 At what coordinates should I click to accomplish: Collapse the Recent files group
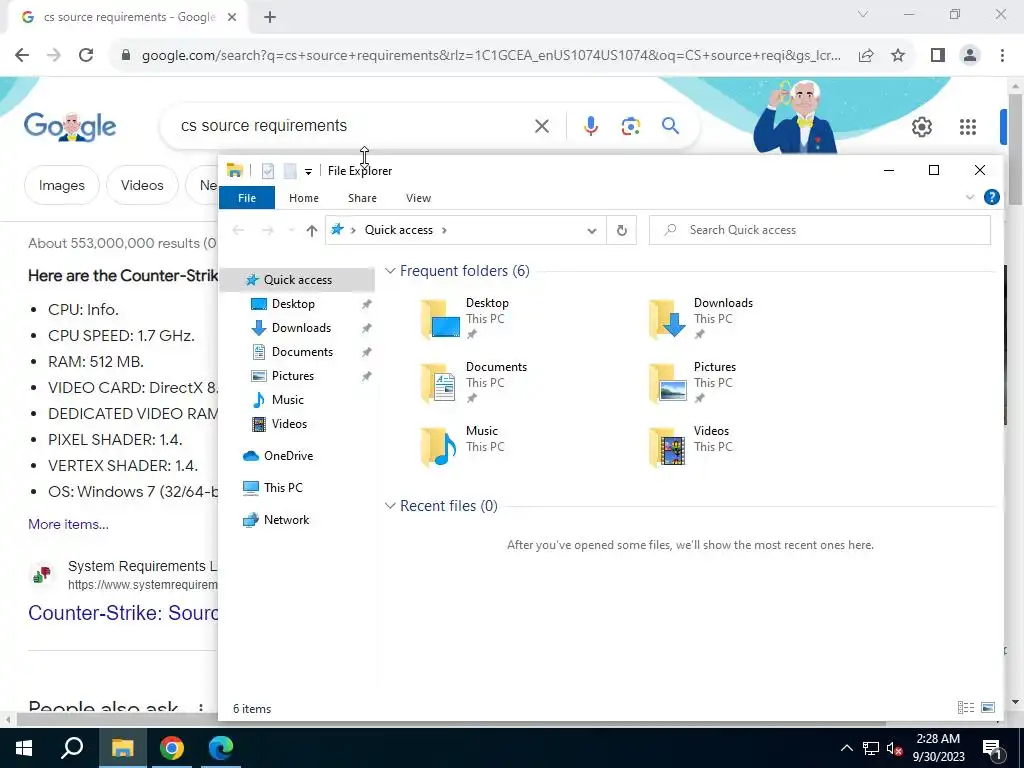[x=390, y=505]
